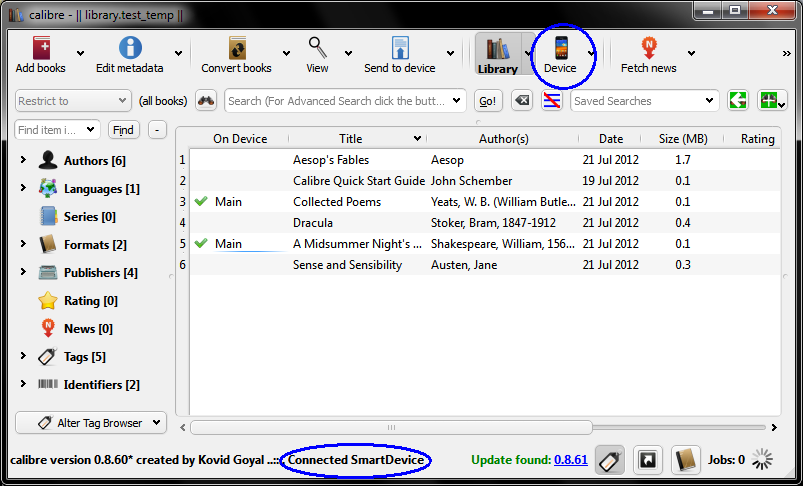
Task: Select Collected Poems title
Action: point(337,202)
